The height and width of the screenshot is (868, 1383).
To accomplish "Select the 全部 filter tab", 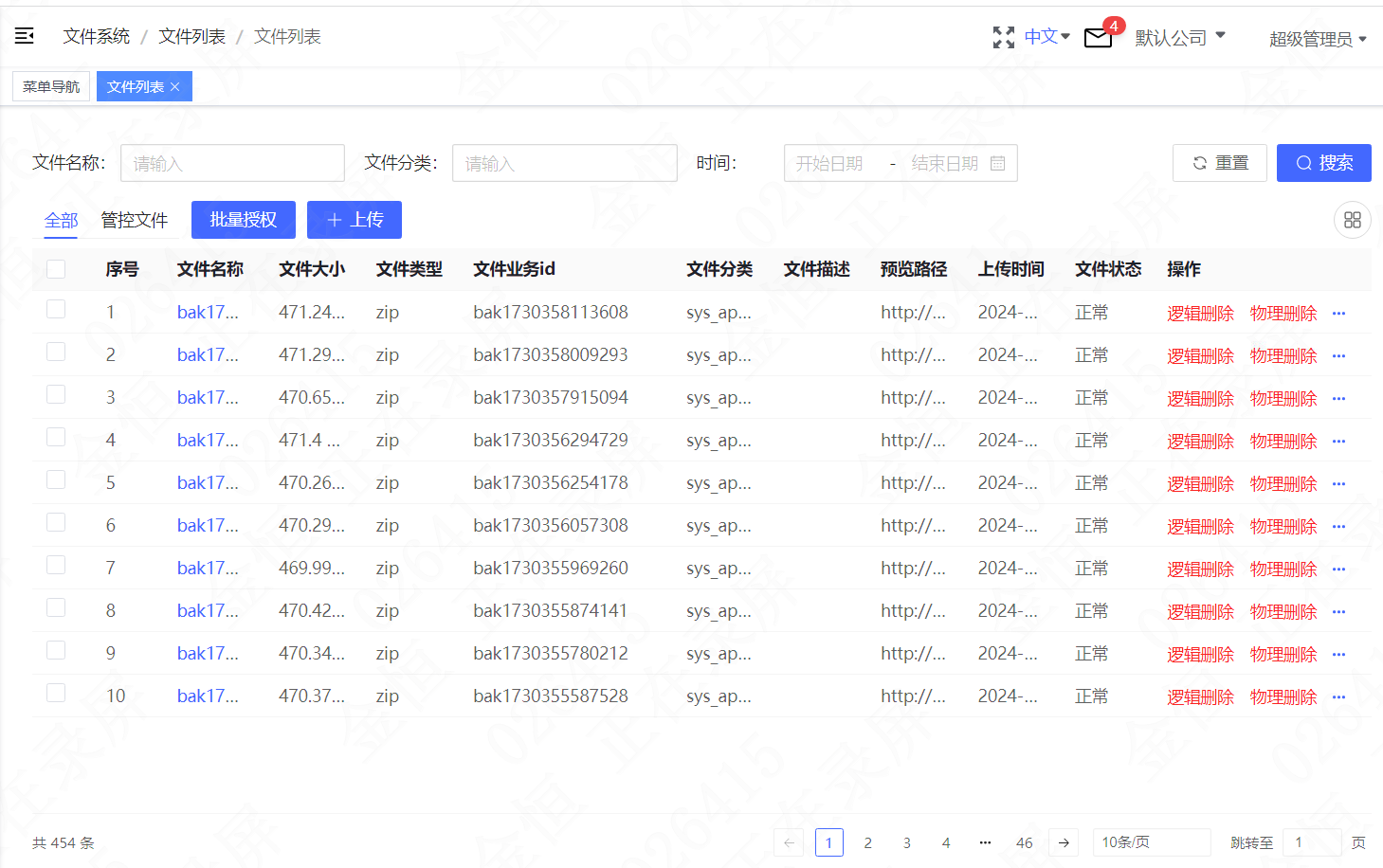I will (x=62, y=221).
